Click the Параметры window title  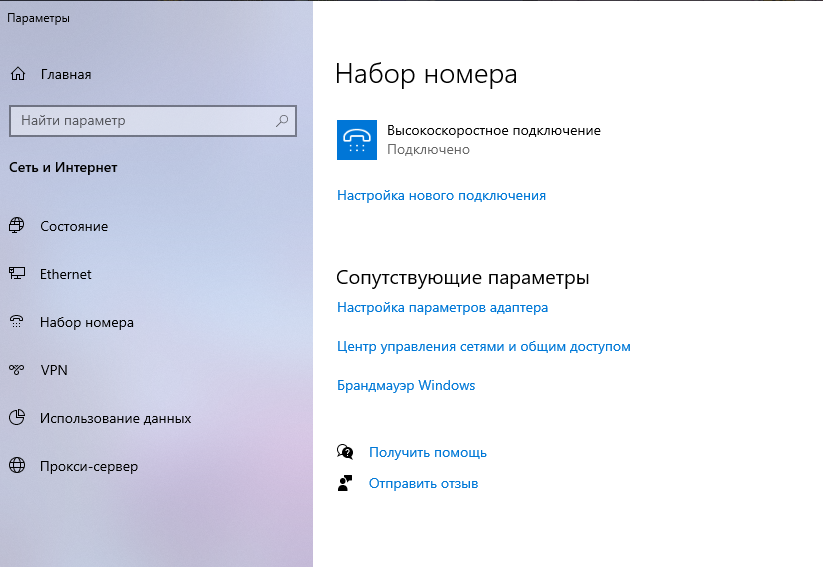(x=38, y=18)
